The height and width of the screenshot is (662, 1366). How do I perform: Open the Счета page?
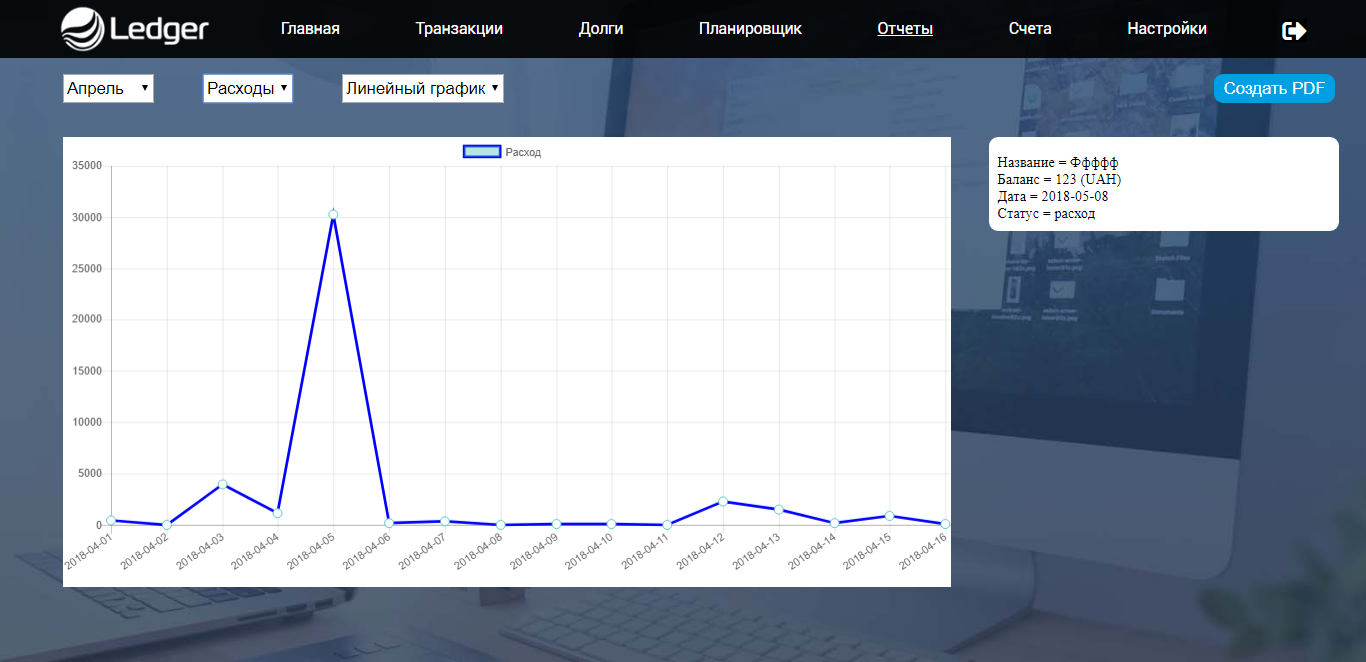tap(1030, 29)
